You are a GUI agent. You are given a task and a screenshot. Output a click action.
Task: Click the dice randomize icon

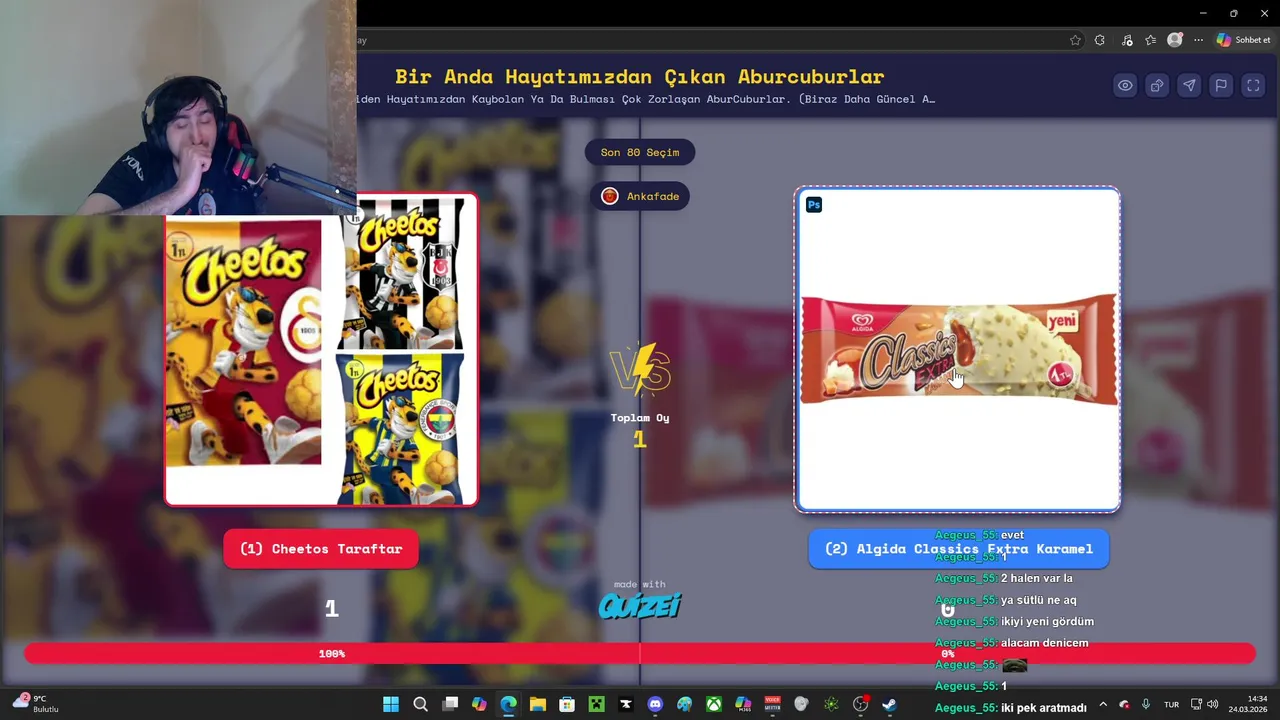pos(1157,86)
